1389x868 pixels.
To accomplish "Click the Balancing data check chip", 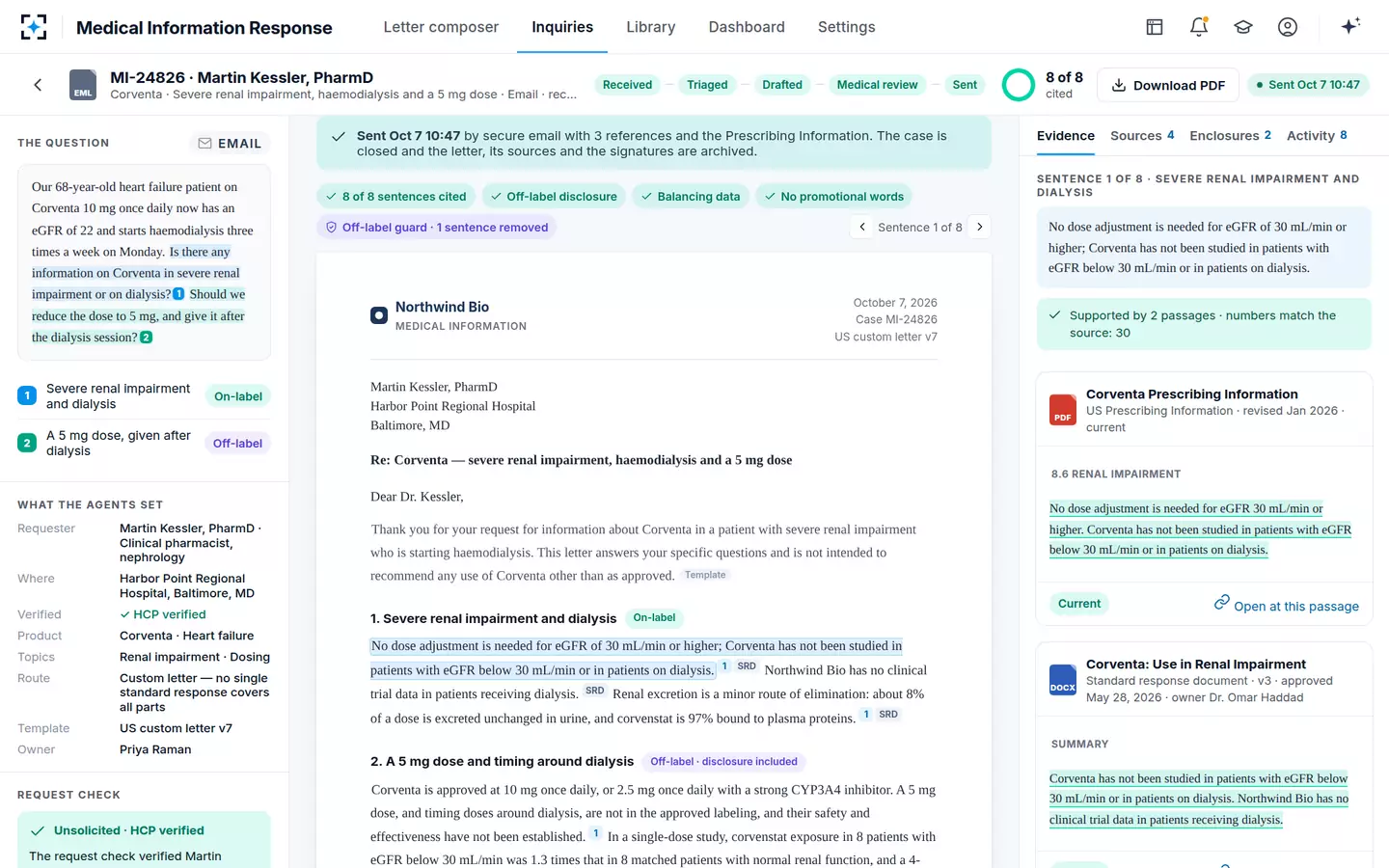I will 691,197.
